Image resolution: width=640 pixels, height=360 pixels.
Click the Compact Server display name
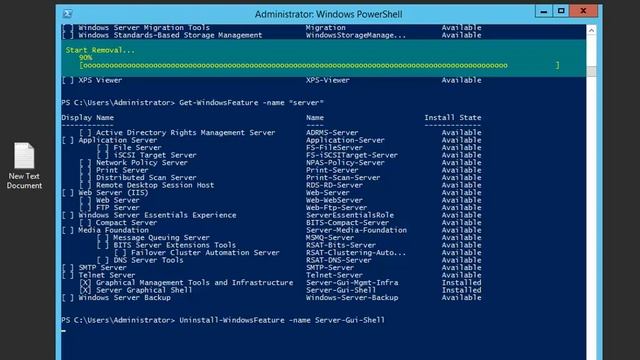click(x=126, y=222)
